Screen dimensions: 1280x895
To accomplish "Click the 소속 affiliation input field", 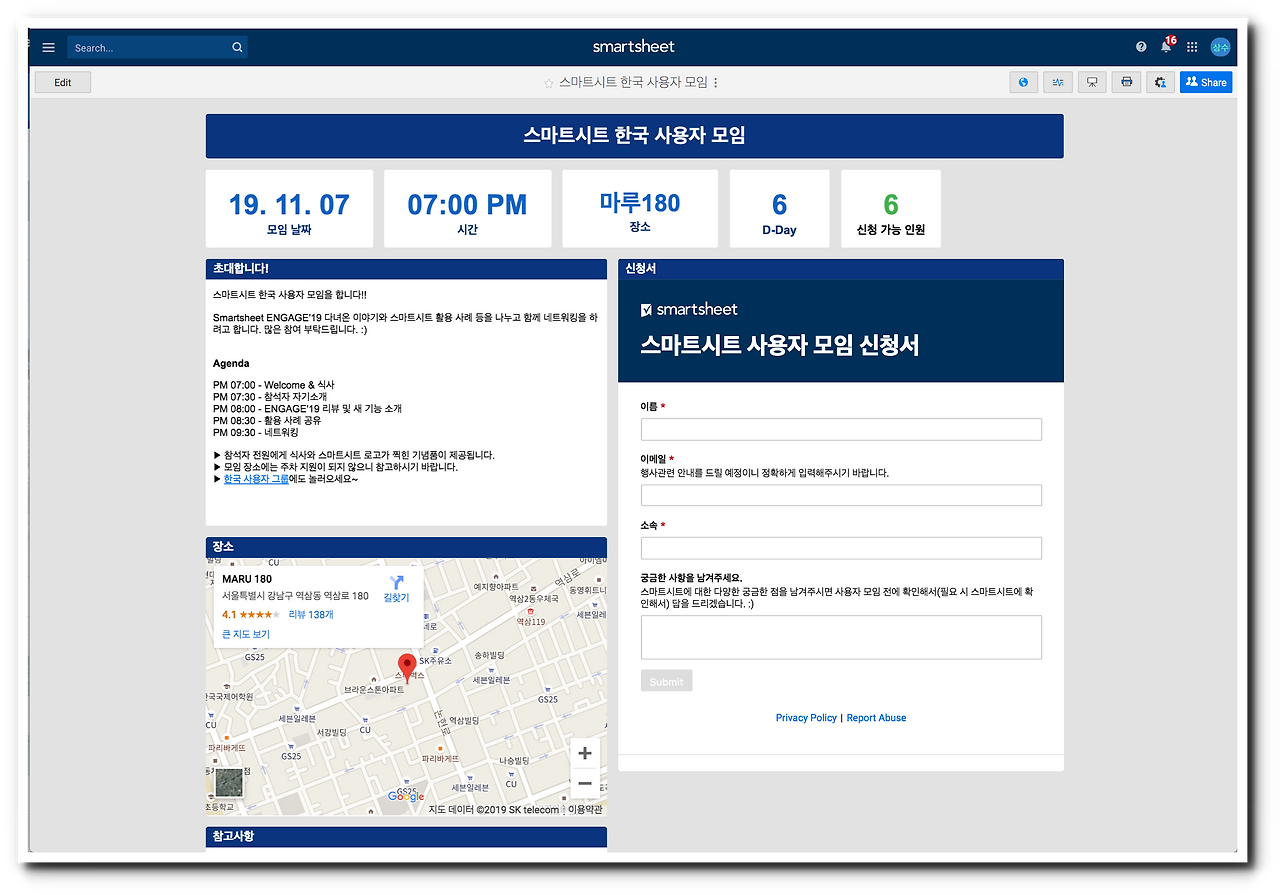I will (841, 548).
